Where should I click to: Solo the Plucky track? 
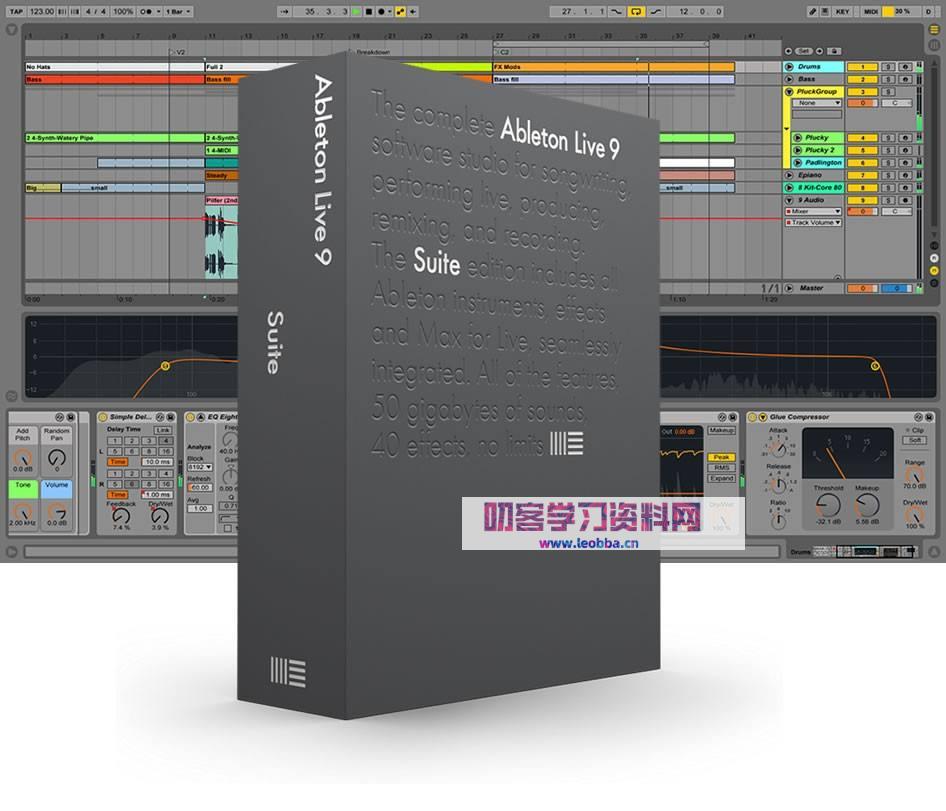(x=888, y=138)
